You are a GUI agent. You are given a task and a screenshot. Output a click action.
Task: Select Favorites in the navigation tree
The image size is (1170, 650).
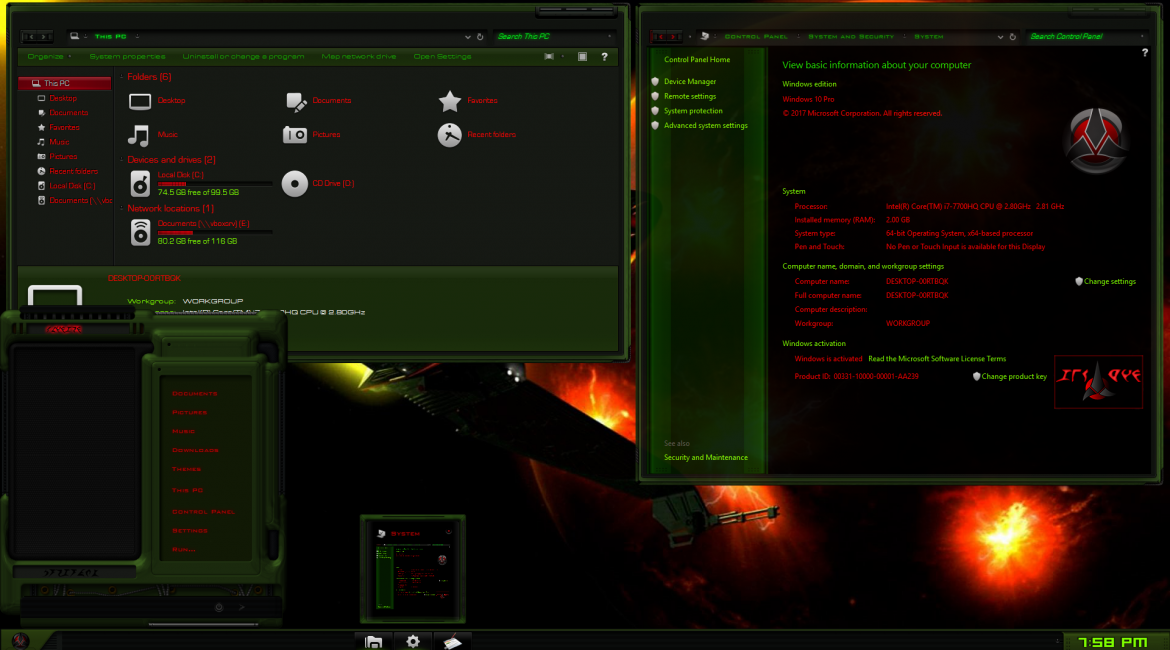[x=64, y=128]
